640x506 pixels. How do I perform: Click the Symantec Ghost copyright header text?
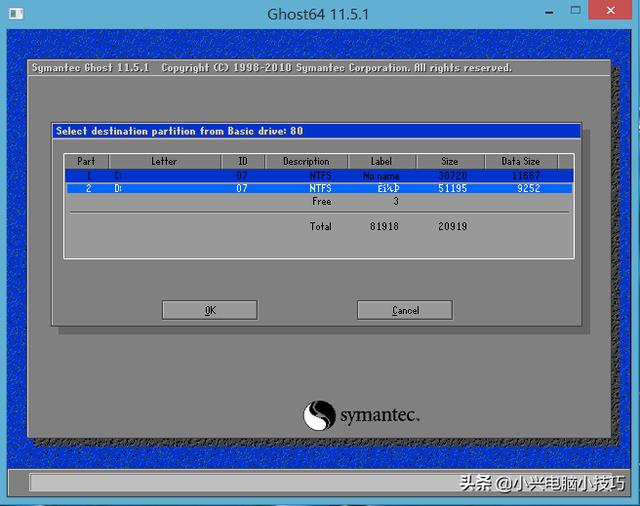coord(272,68)
